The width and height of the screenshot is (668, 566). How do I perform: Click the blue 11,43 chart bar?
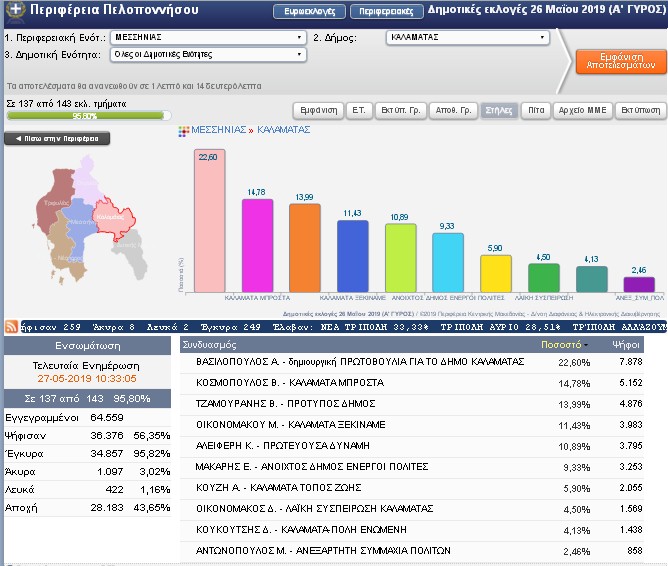(353, 256)
